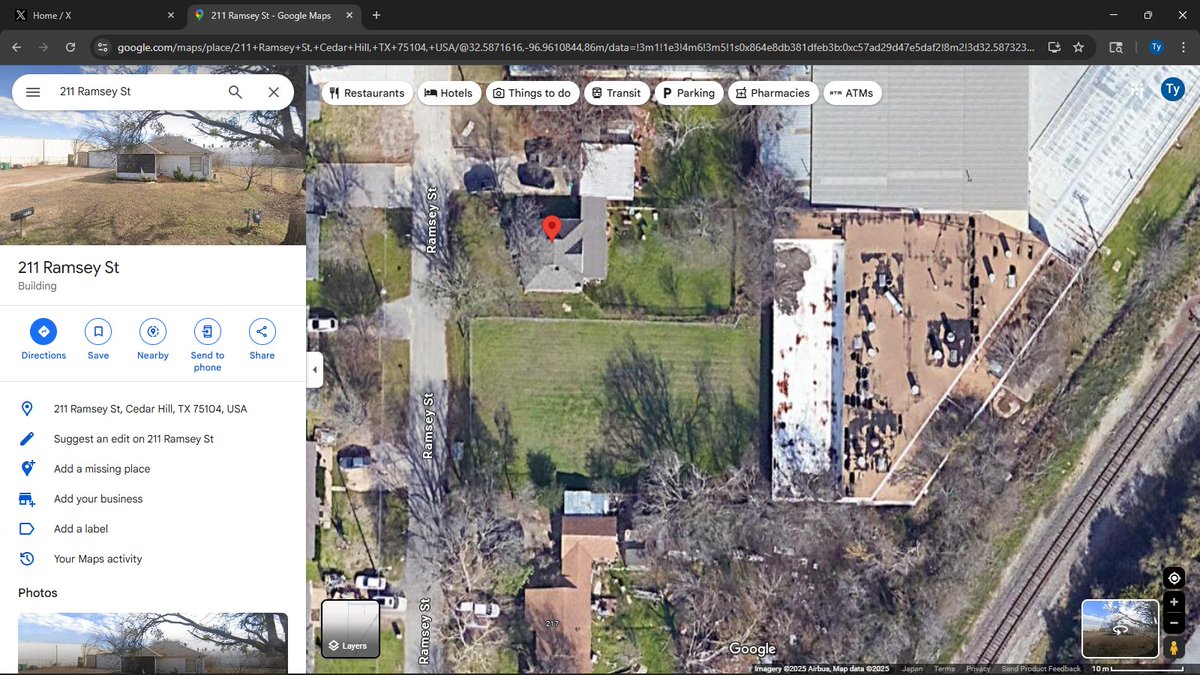1200x675 pixels.
Task: Click the browser address bar URL
Action: pyautogui.click(x=575, y=47)
